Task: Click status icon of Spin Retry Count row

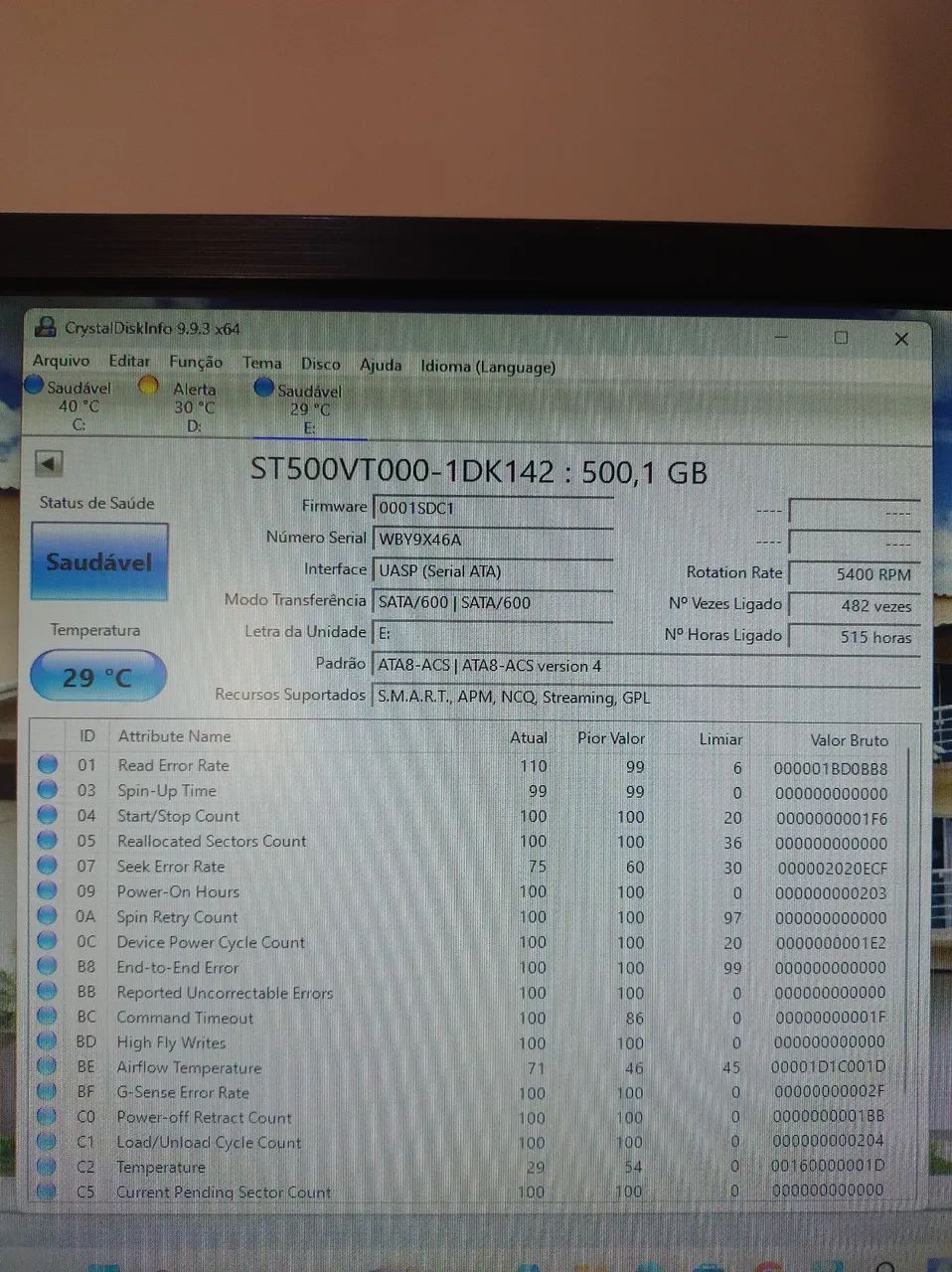Action: (47, 916)
